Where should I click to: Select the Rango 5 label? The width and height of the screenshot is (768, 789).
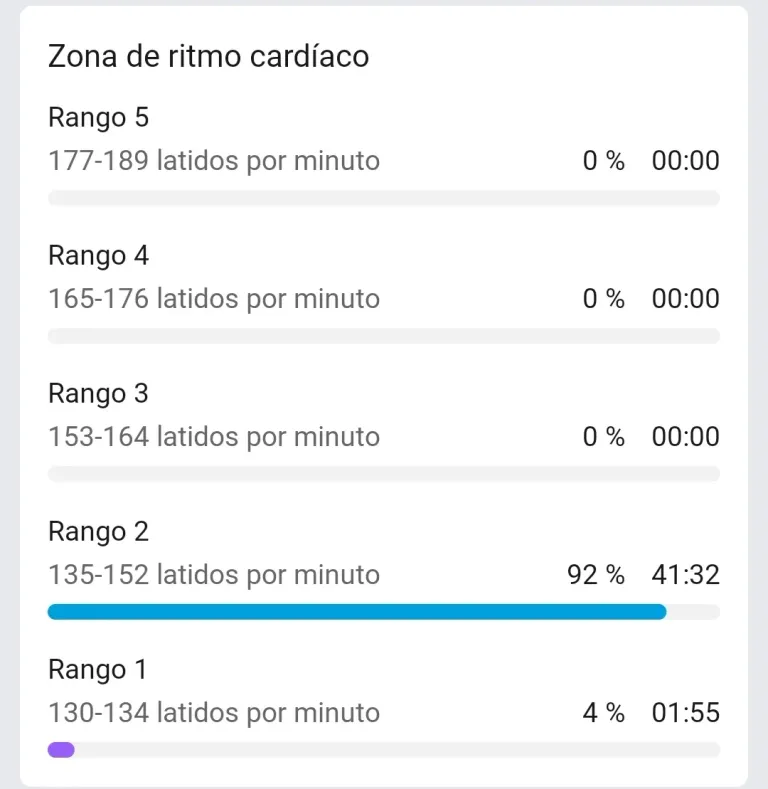coord(99,118)
